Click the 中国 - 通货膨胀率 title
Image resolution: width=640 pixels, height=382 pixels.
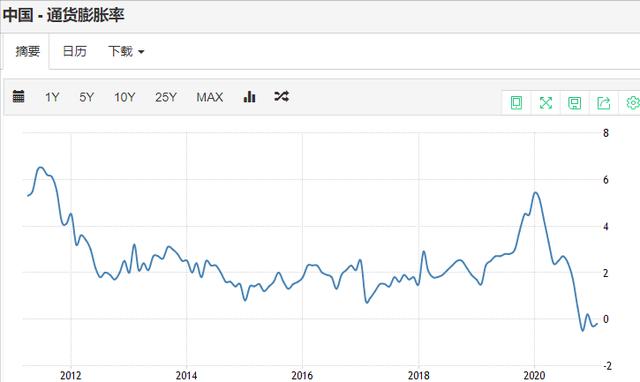coord(63,15)
